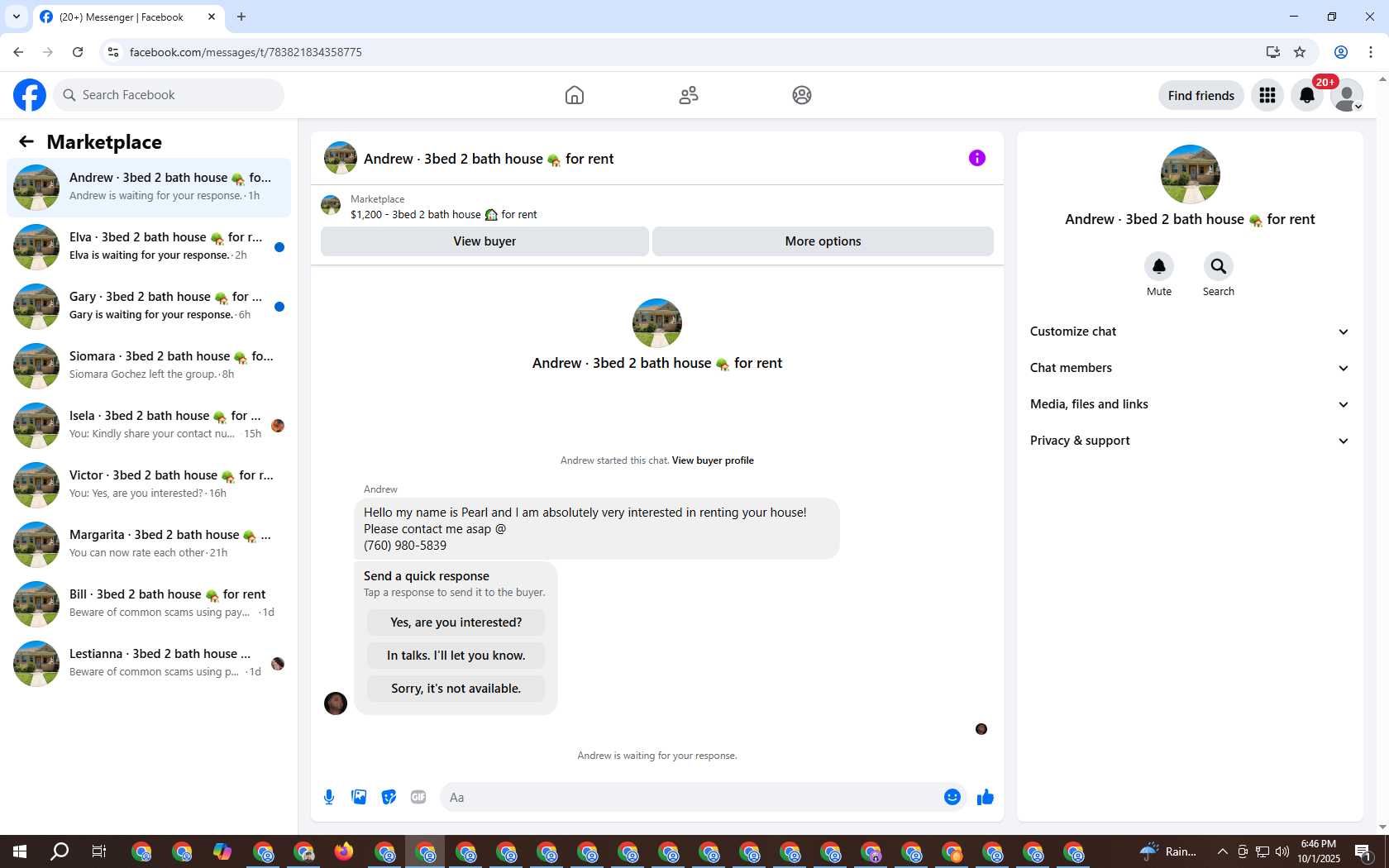
Task: Go back using the Marketplace back arrow
Action: (26, 141)
